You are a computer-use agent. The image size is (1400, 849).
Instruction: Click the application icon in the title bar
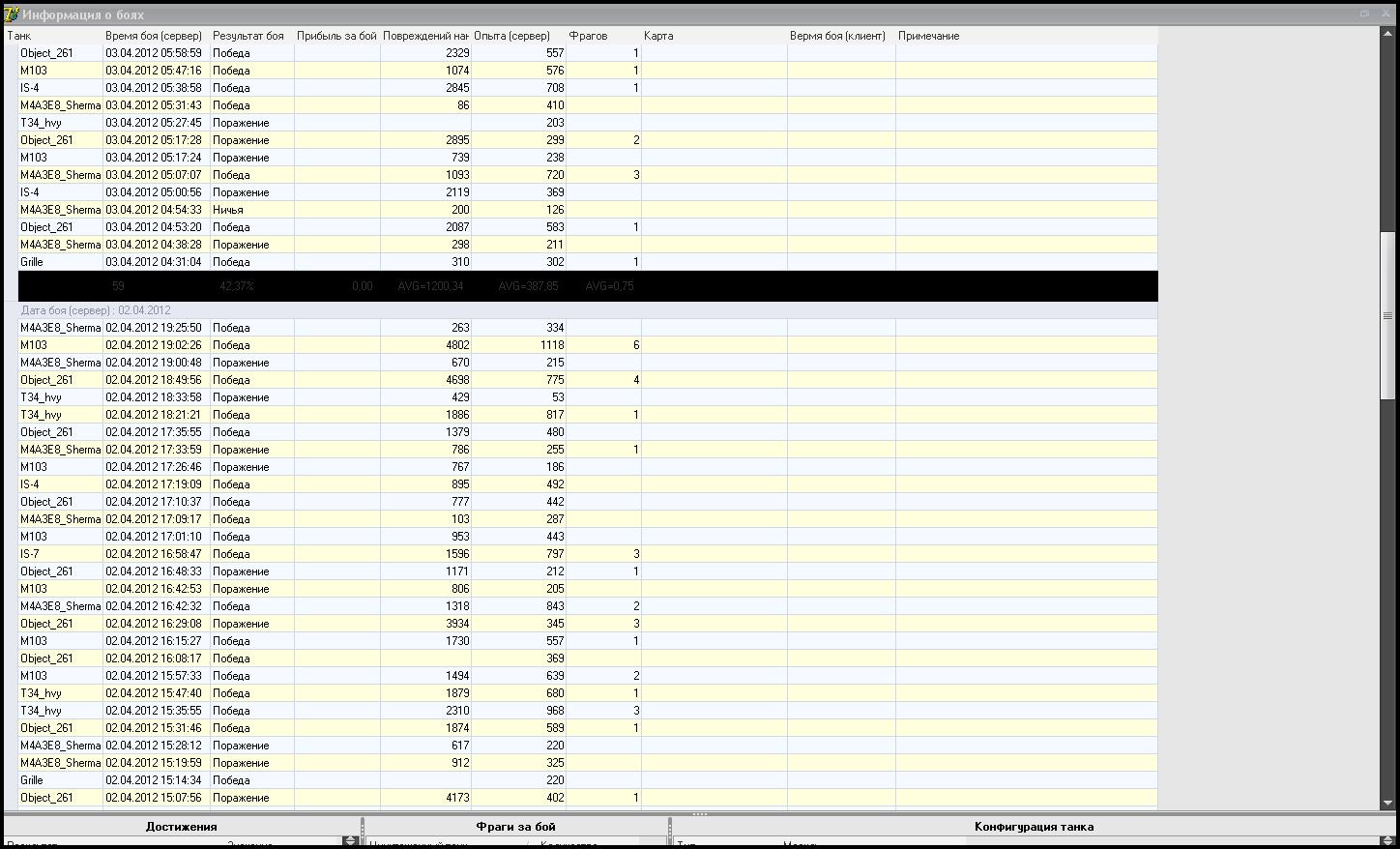12,15
